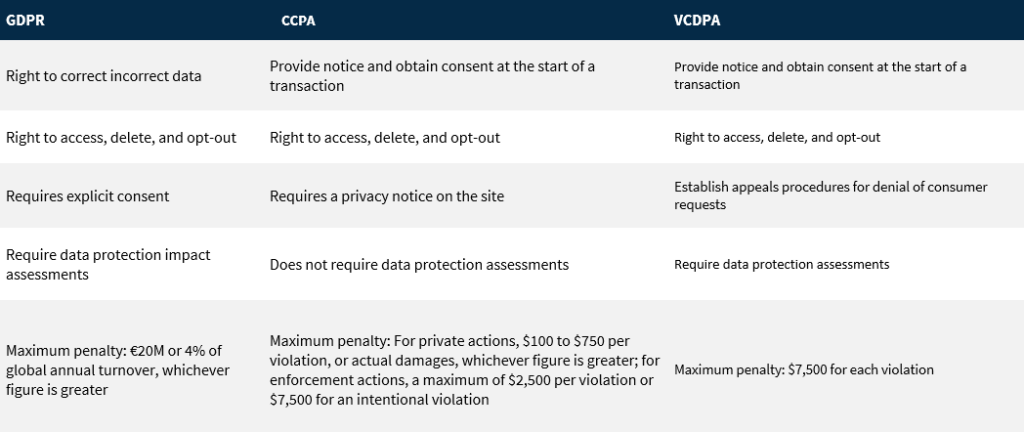
Task: Click CCPA "Provide notice and obtain consent" cell
Action: (432, 76)
